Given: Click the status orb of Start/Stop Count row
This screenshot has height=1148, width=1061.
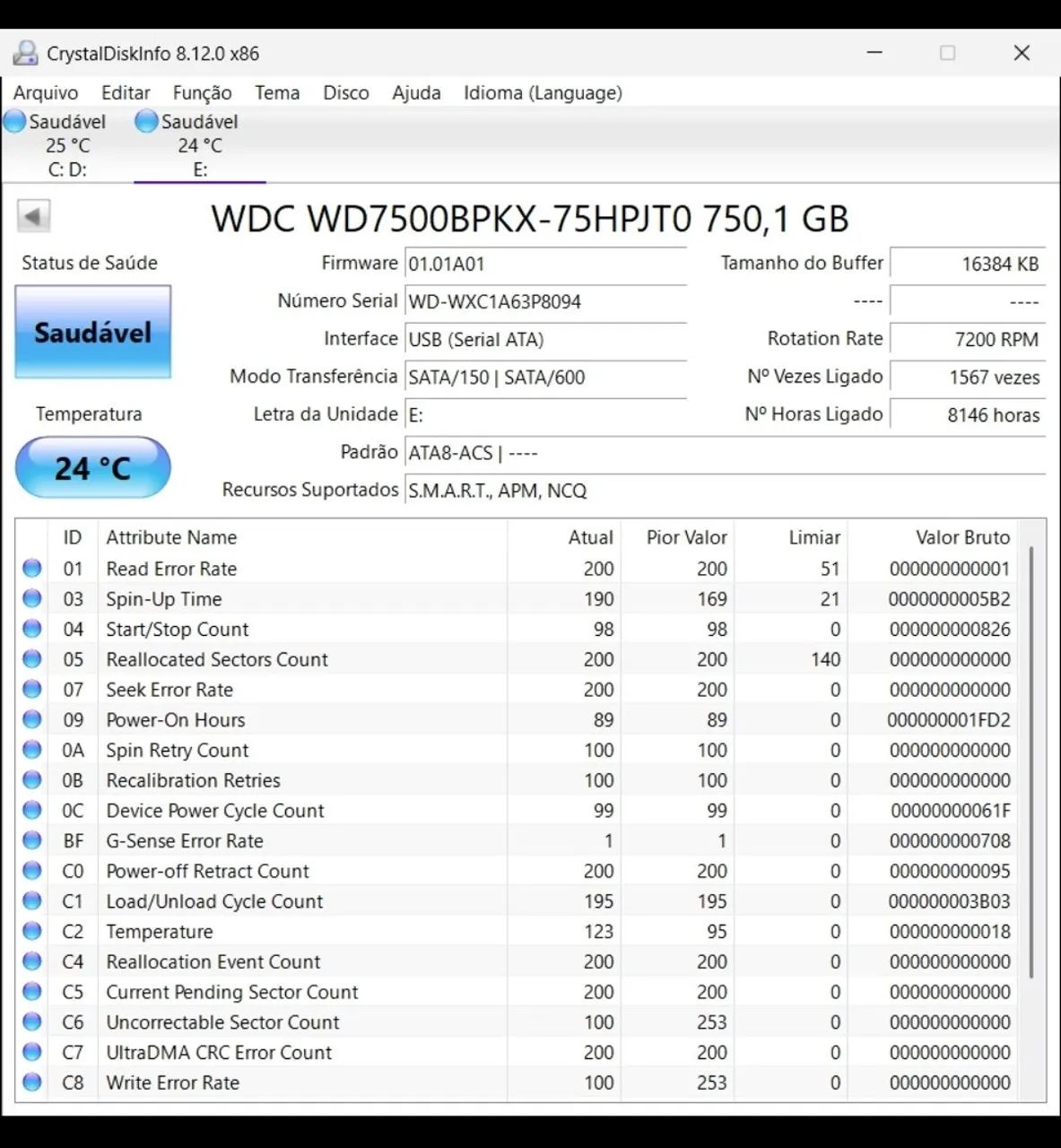Looking at the screenshot, I should click(x=32, y=629).
